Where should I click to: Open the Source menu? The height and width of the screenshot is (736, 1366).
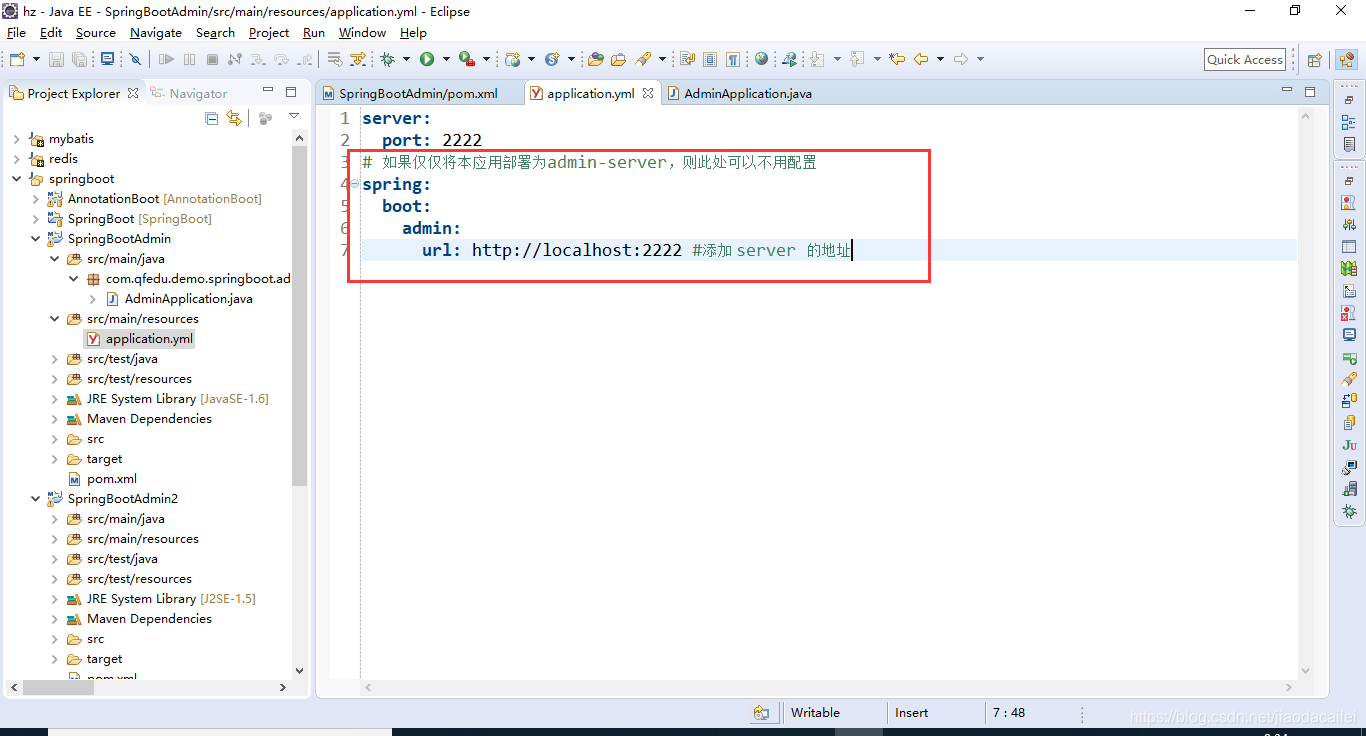tap(96, 32)
